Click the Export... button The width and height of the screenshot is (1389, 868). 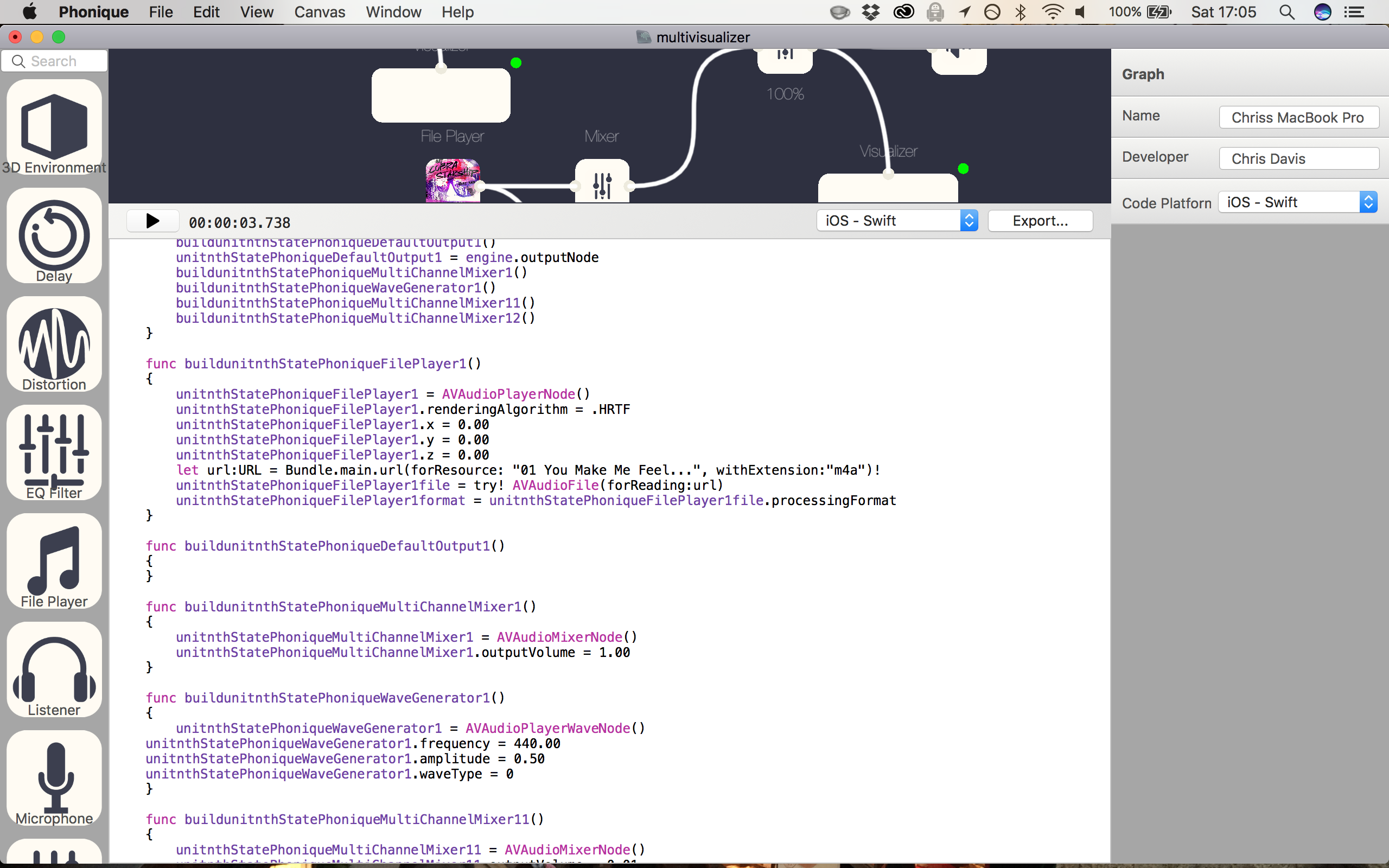pyautogui.click(x=1040, y=221)
